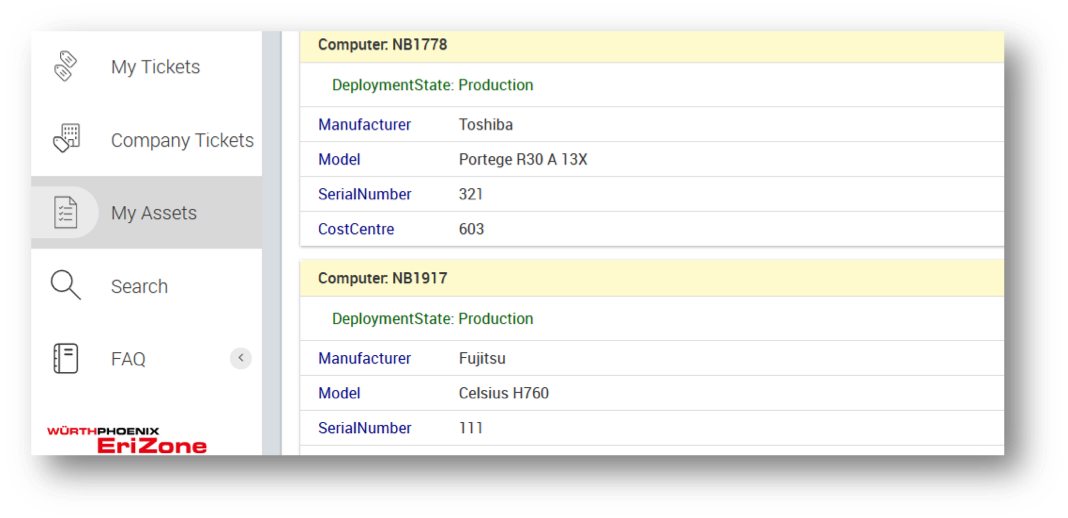Go to the Company Tickets menu label
The image size is (1068, 518).
pyautogui.click(x=182, y=140)
